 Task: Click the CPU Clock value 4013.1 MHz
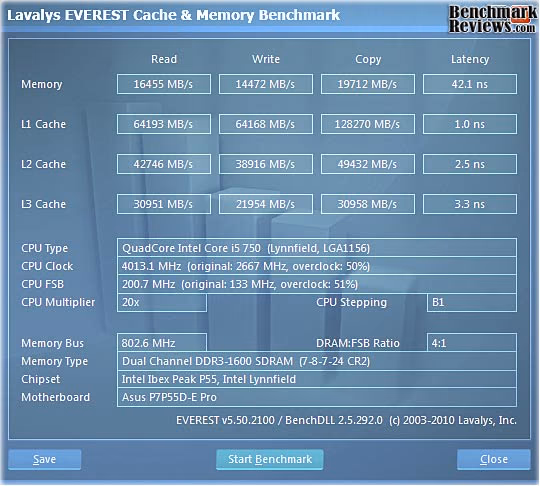coord(316,266)
